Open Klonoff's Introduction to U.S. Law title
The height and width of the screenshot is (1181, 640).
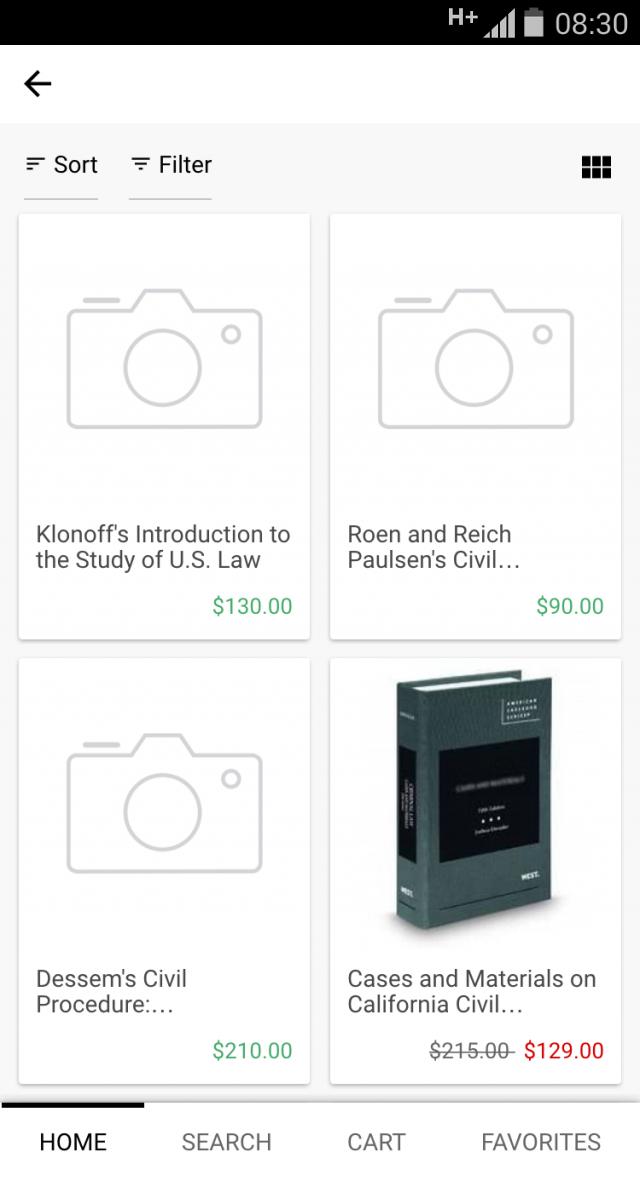163,547
